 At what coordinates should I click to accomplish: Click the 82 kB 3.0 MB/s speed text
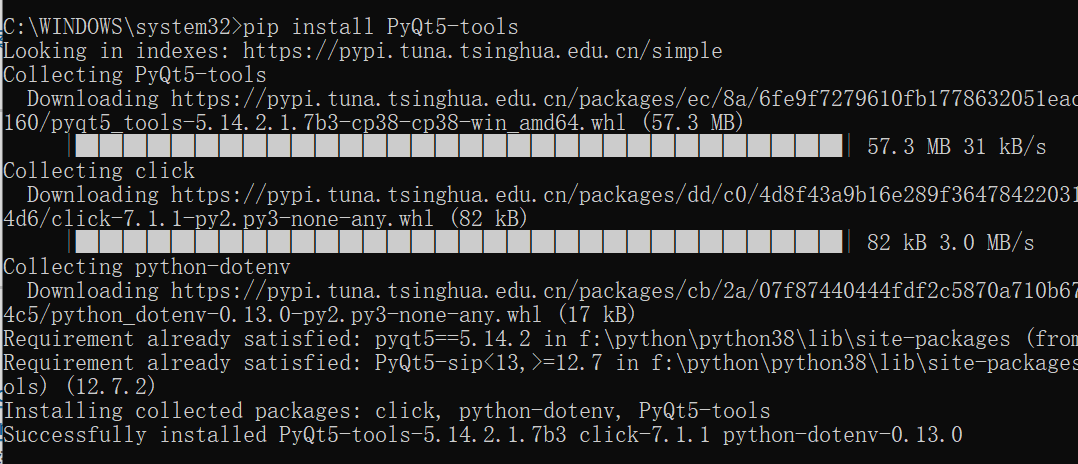click(949, 243)
